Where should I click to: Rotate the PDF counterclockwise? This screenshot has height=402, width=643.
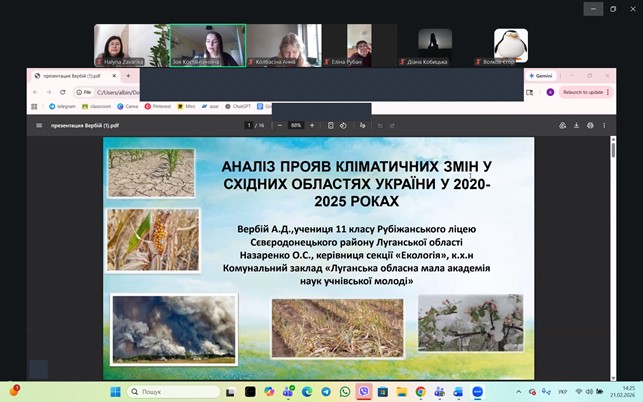point(343,126)
